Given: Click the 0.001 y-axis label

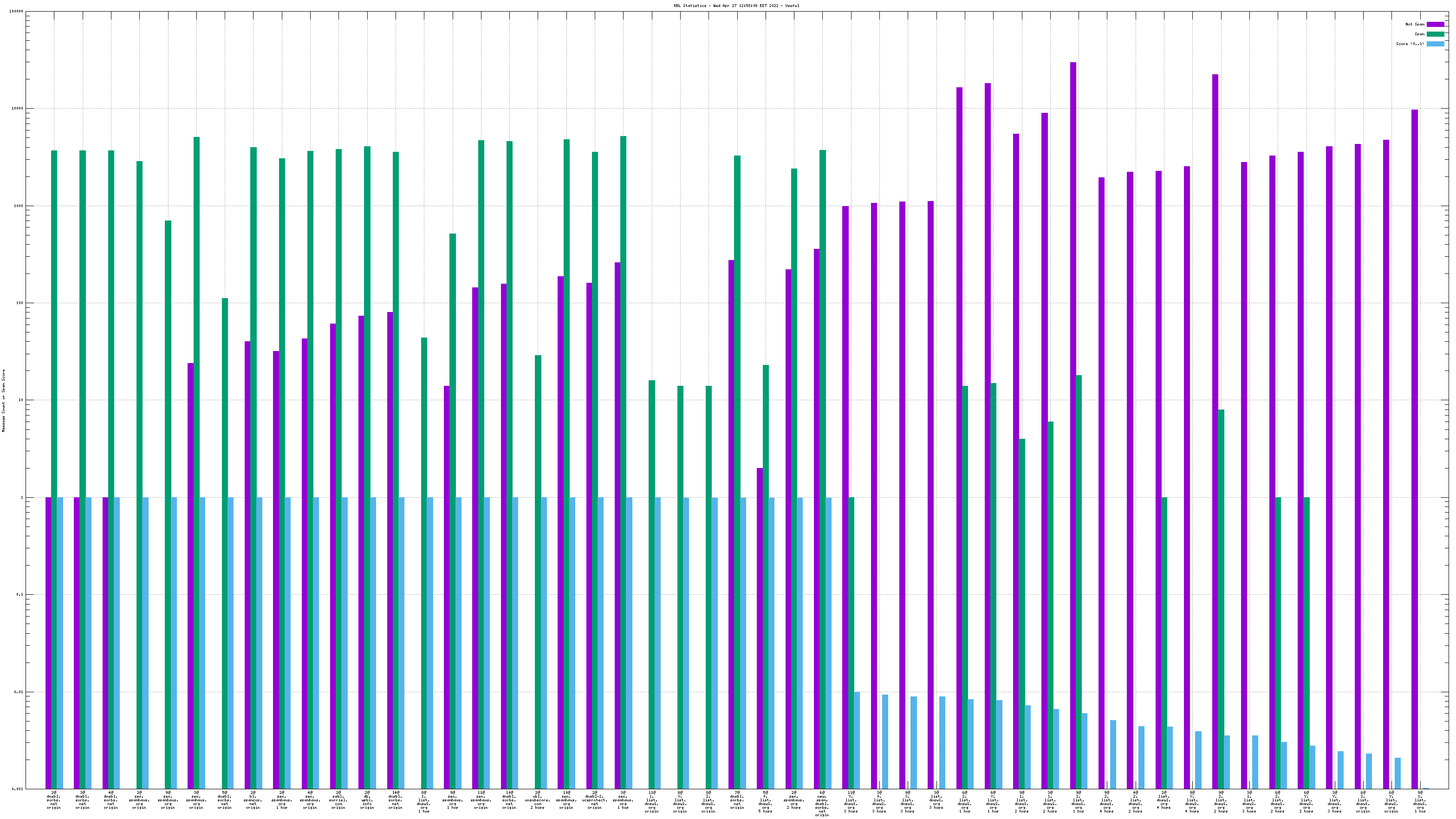Looking at the screenshot, I should point(18,789).
